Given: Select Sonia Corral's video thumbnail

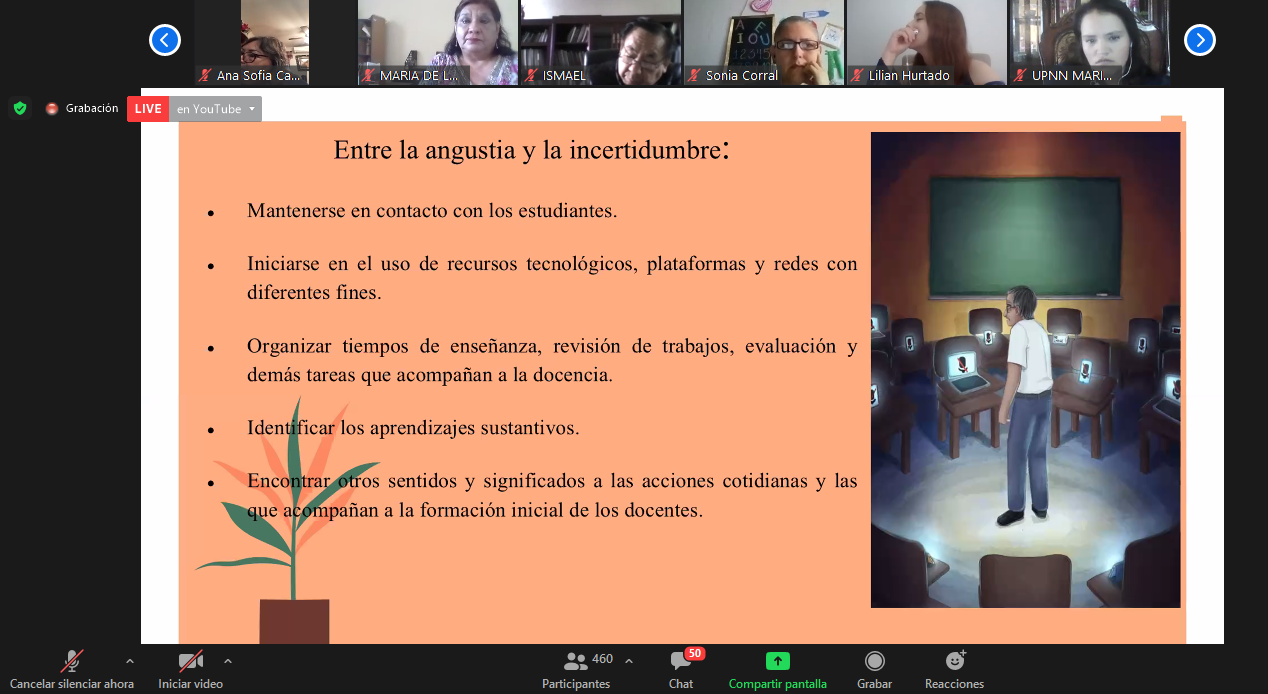Looking at the screenshot, I should [763, 42].
